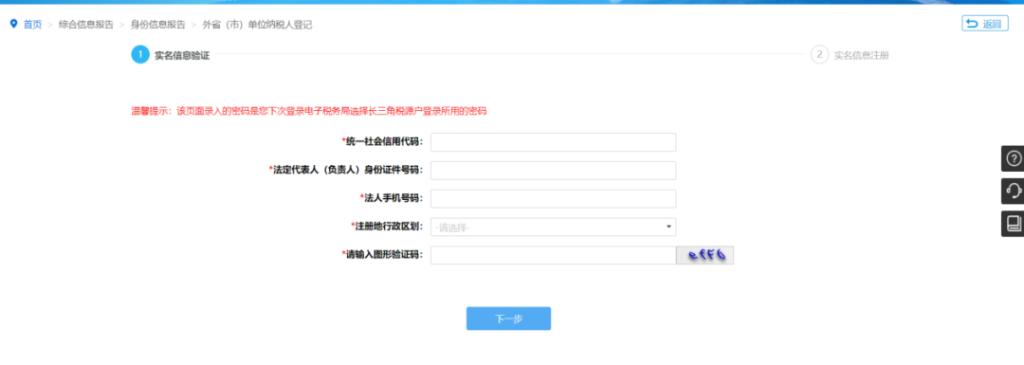Click the 外省（市）单位纳税人登记 breadcrumb
1024x365 pixels.
(257, 25)
